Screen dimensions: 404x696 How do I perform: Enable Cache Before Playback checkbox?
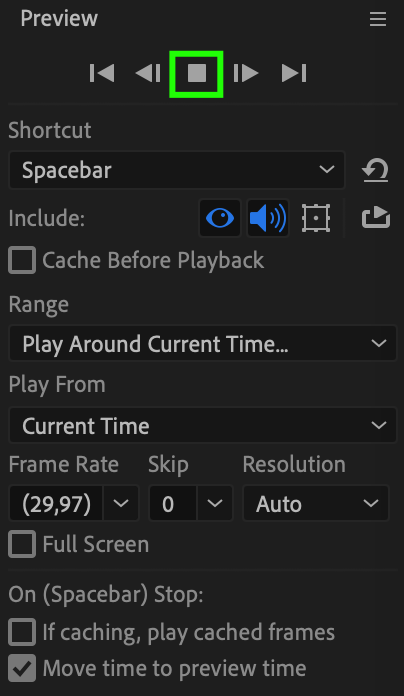pyautogui.click(x=22, y=260)
